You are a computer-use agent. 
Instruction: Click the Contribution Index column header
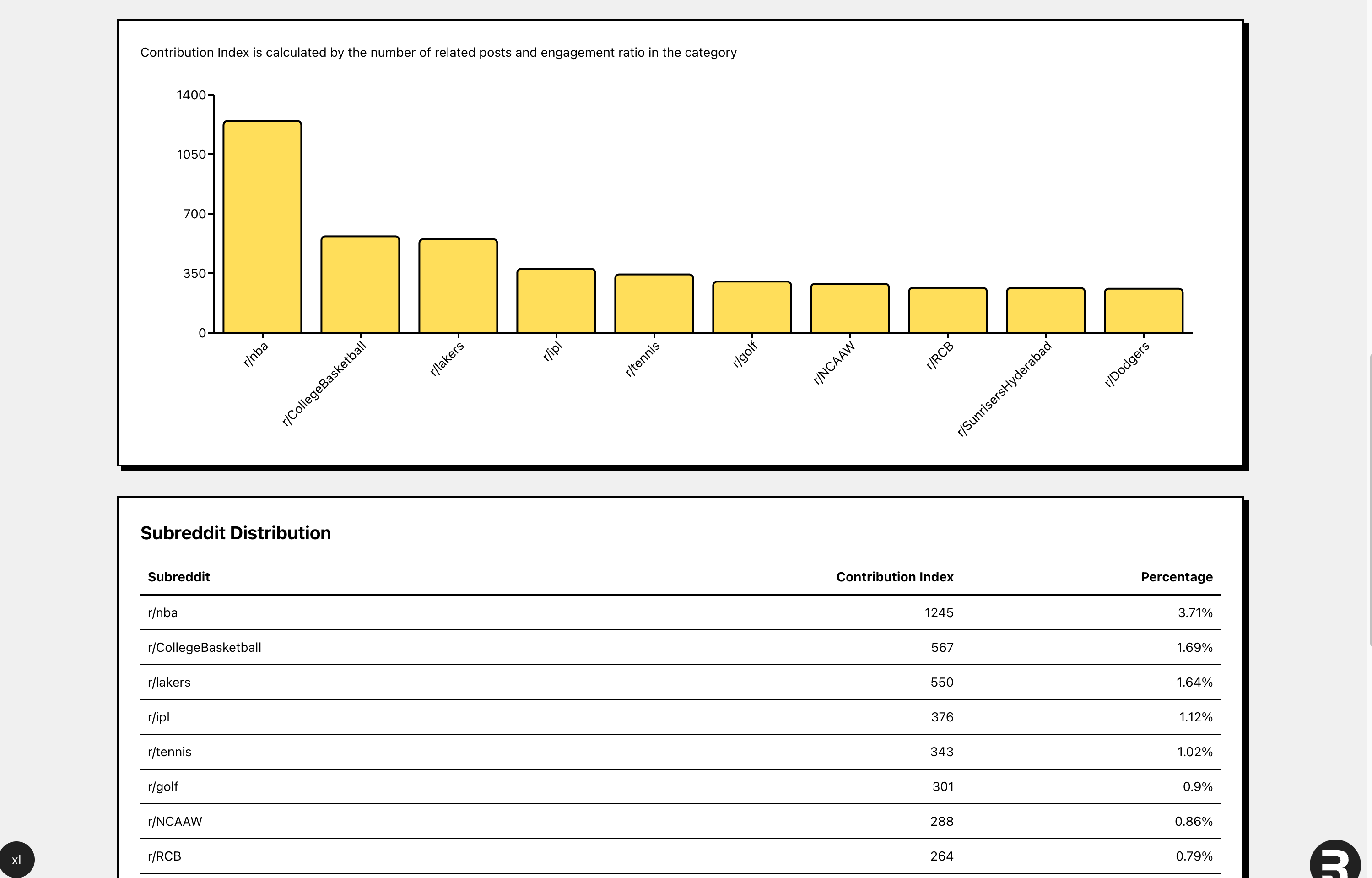click(894, 577)
